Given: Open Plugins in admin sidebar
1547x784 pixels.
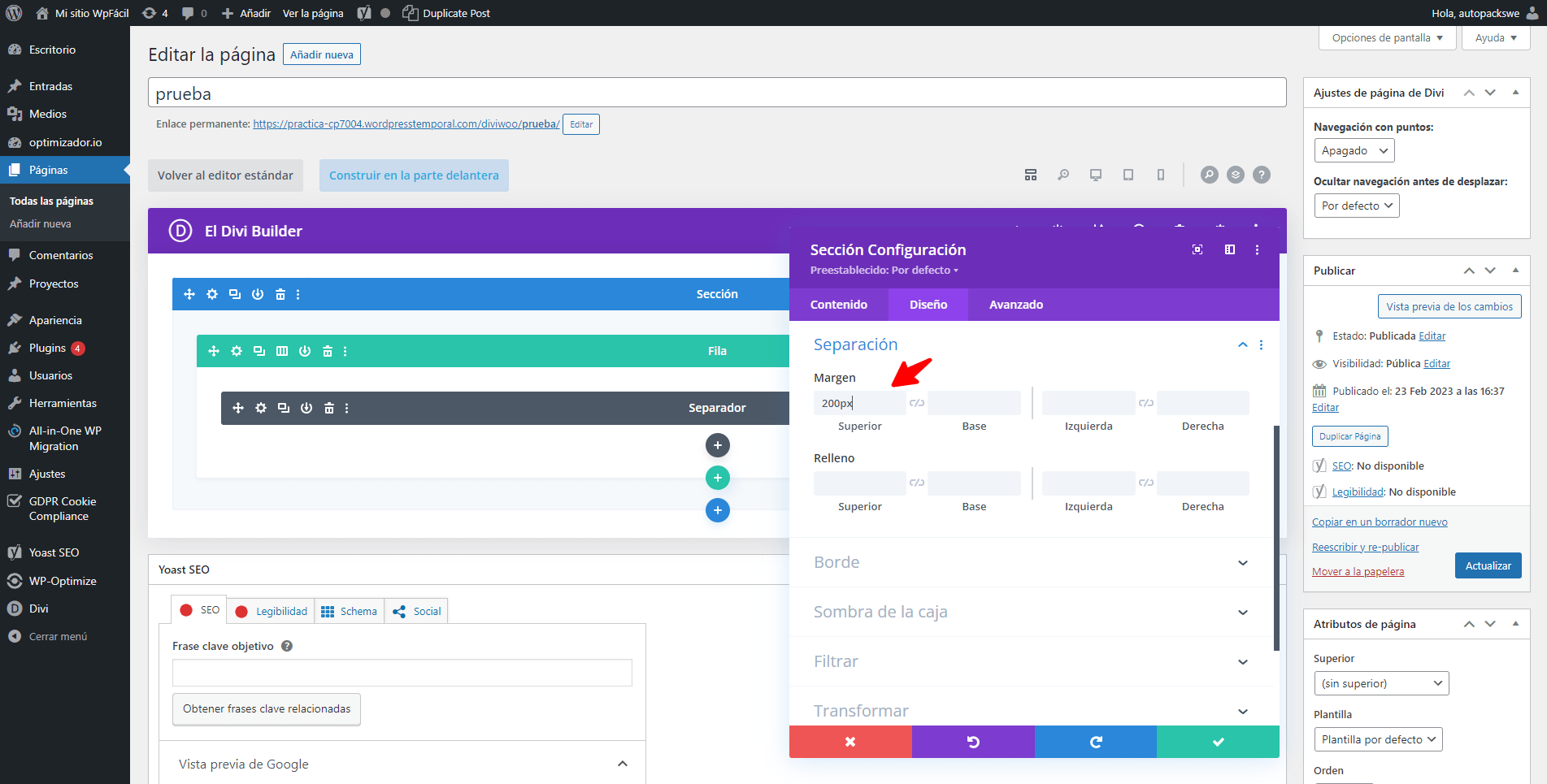Looking at the screenshot, I should pyautogui.click(x=65, y=348).
